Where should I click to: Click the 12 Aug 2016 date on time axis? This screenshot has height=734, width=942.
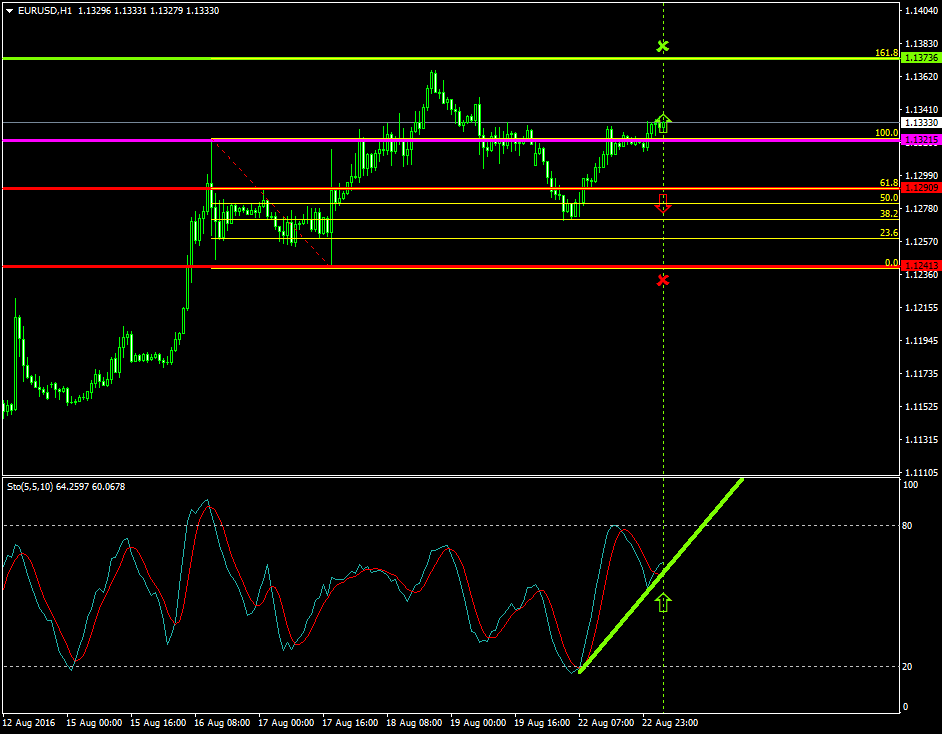click(x=27, y=722)
